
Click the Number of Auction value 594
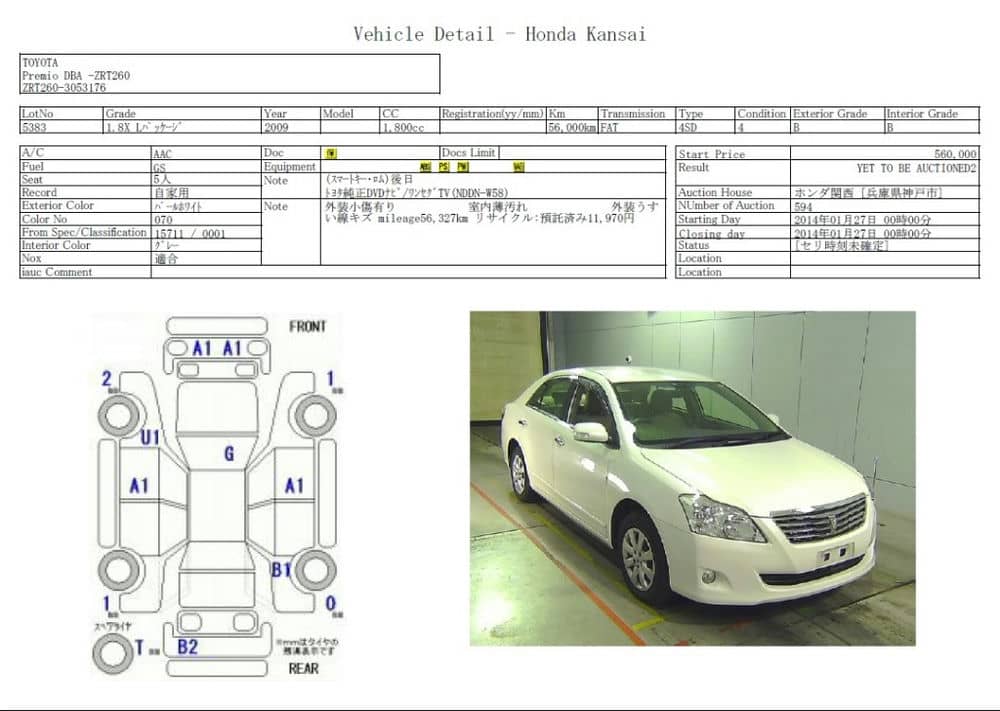[x=804, y=207]
